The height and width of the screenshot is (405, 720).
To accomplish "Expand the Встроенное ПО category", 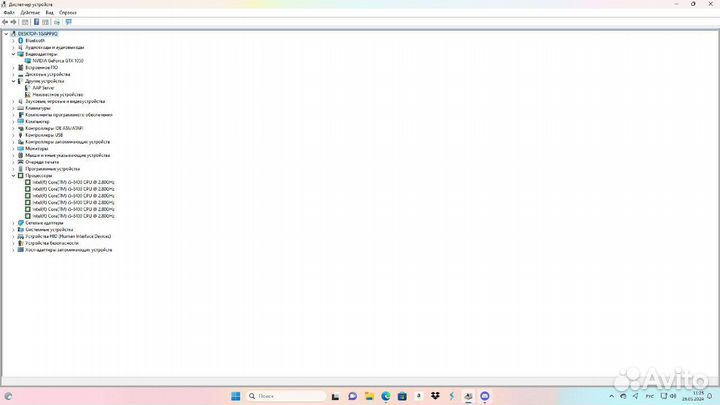I will [13, 68].
